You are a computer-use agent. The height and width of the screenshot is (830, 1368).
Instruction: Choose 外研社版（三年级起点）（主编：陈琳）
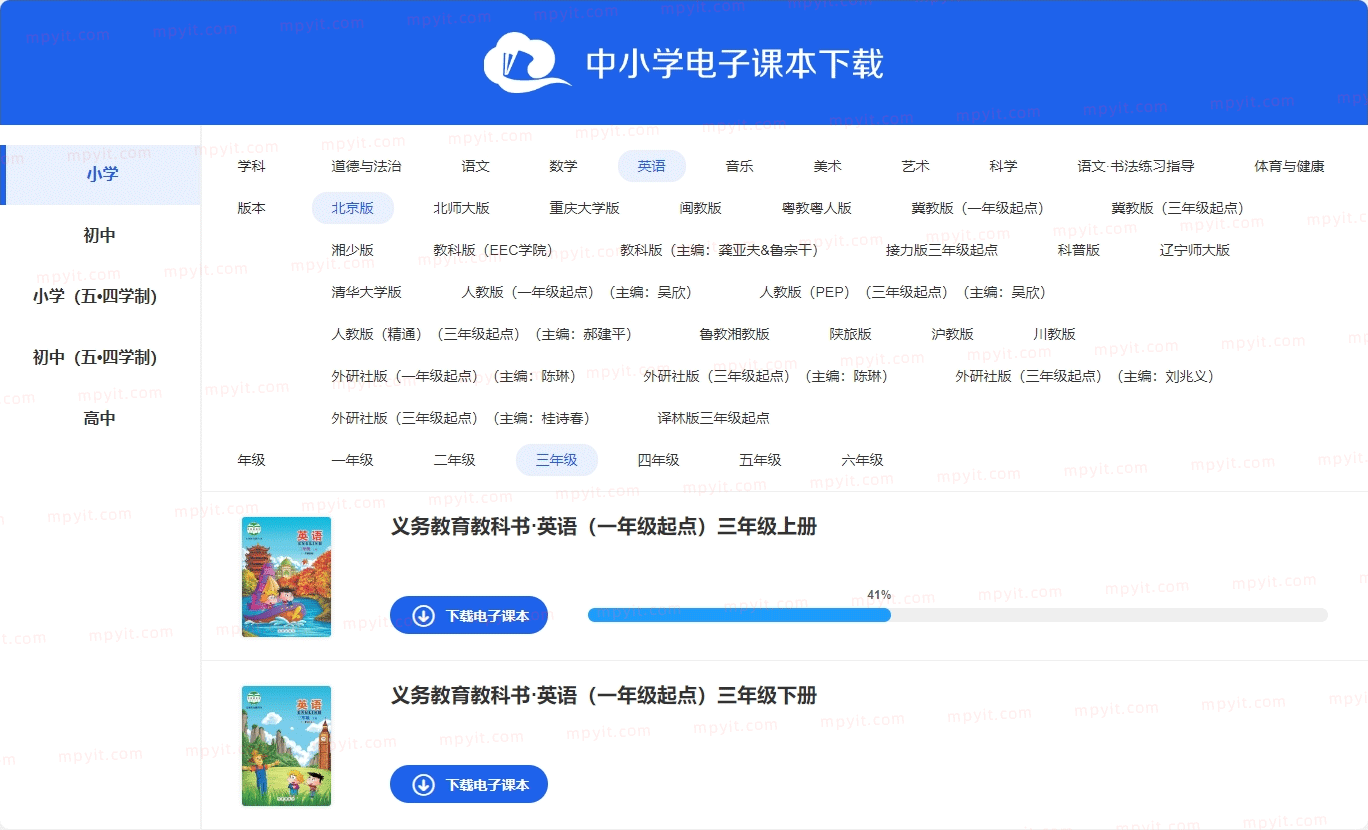coord(770,376)
